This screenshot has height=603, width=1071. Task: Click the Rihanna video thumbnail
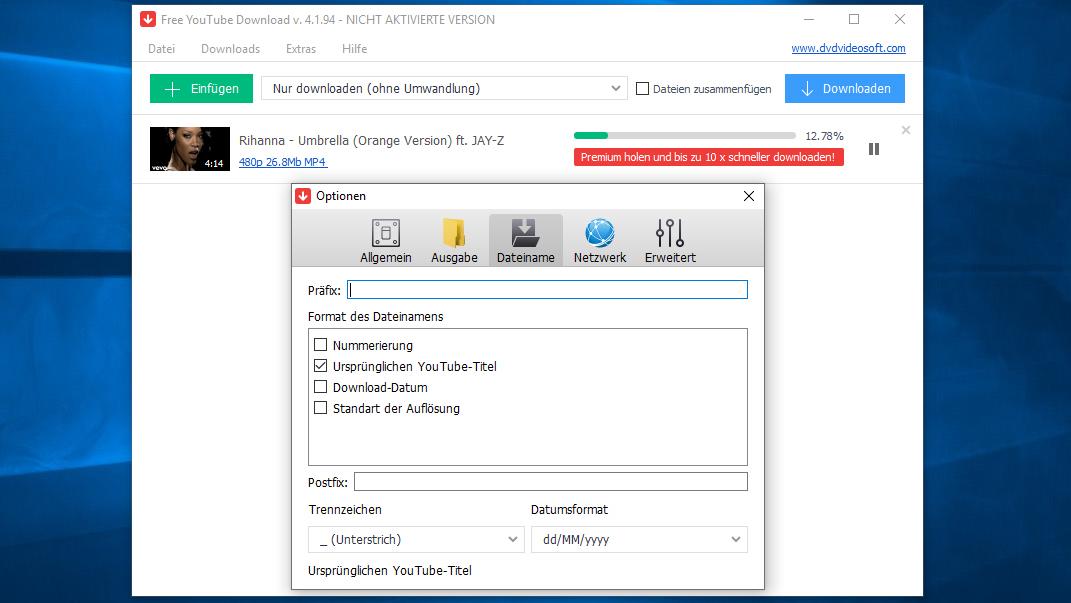point(190,149)
